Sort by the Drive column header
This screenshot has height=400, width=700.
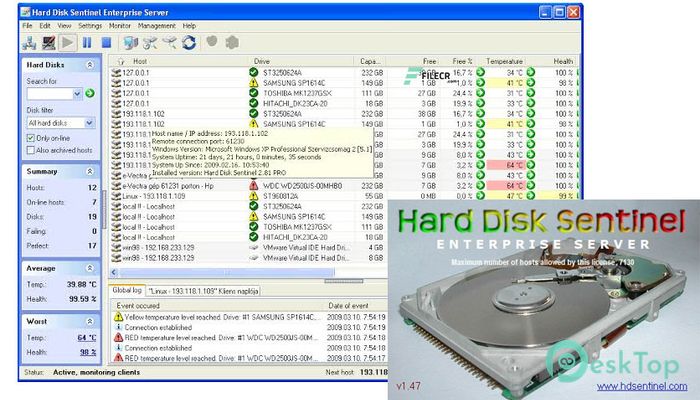point(301,61)
